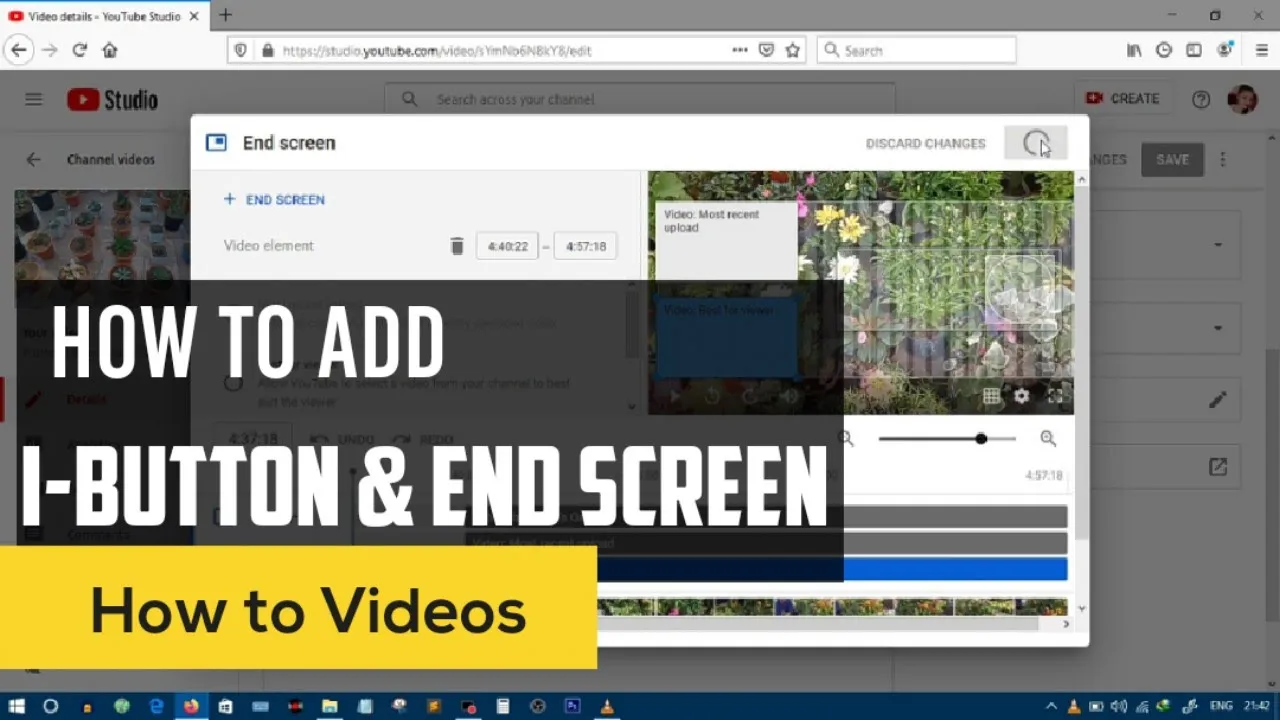The image size is (1280, 720).
Task: Focus the 'Search across your channel' field
Action: (x=640, y=99)
